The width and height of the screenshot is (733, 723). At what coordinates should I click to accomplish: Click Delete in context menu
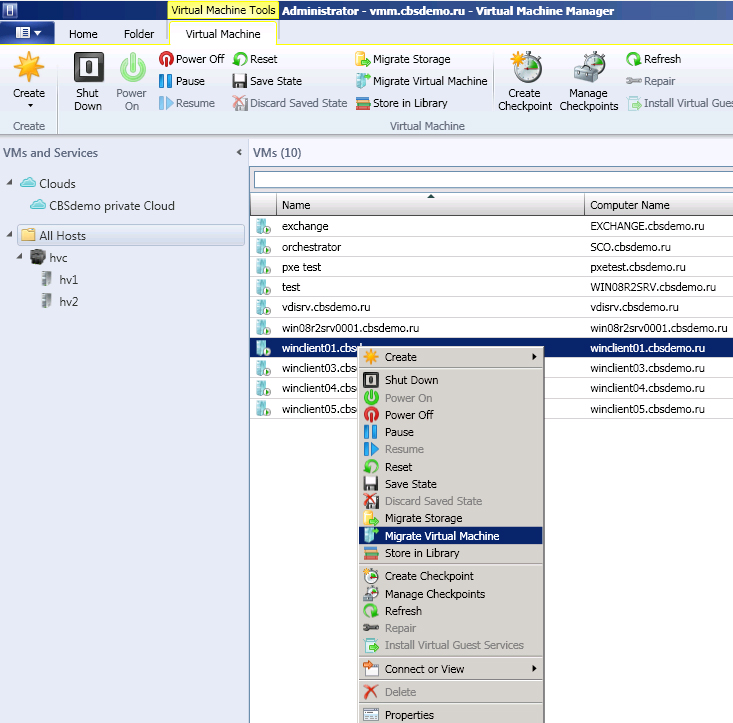click(451, 692)
